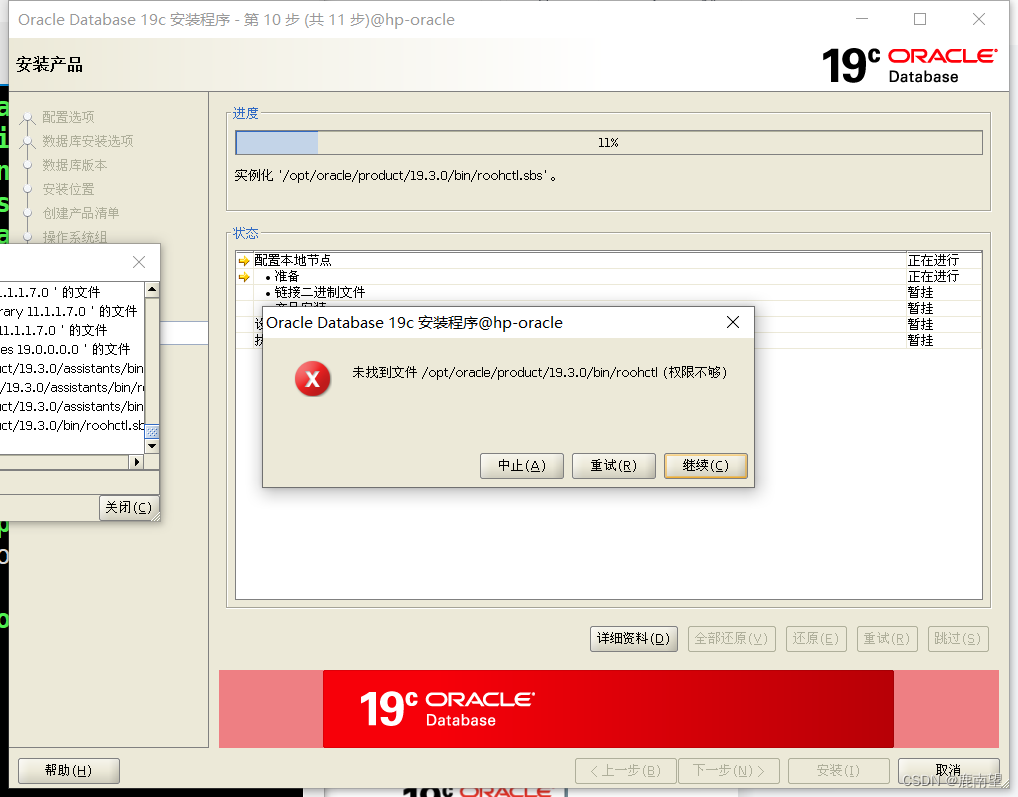Select the 安装位置 step in sidebar
Viewport: 1018px width, 797px height.
pos(64,188)
